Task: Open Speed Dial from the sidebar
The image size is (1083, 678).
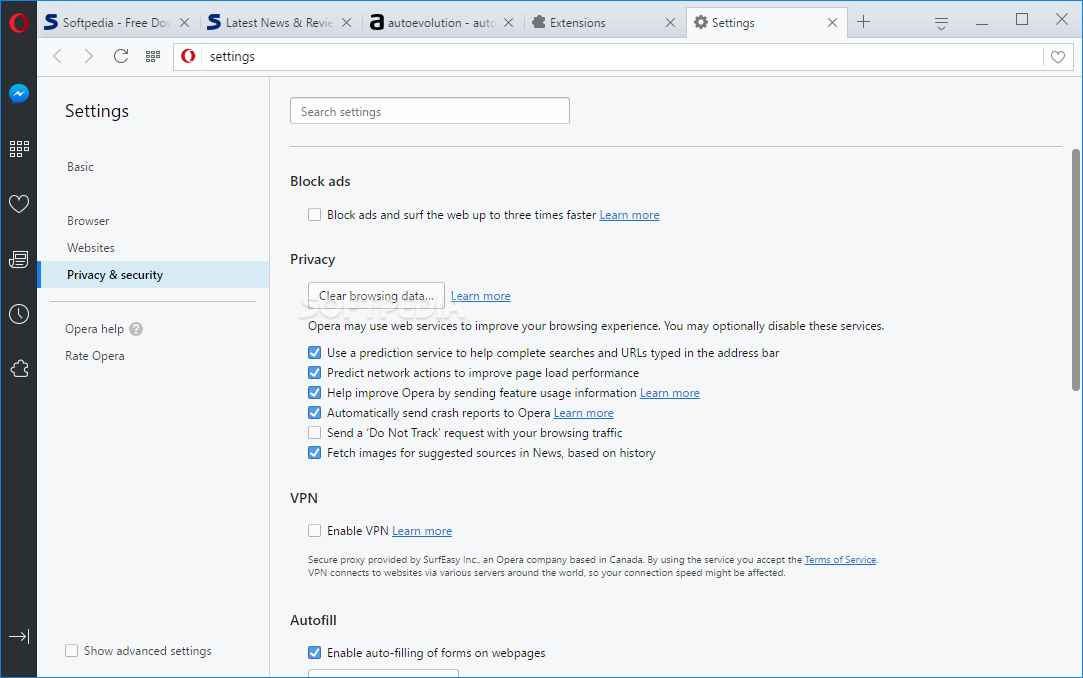Action: pos(19,148)
